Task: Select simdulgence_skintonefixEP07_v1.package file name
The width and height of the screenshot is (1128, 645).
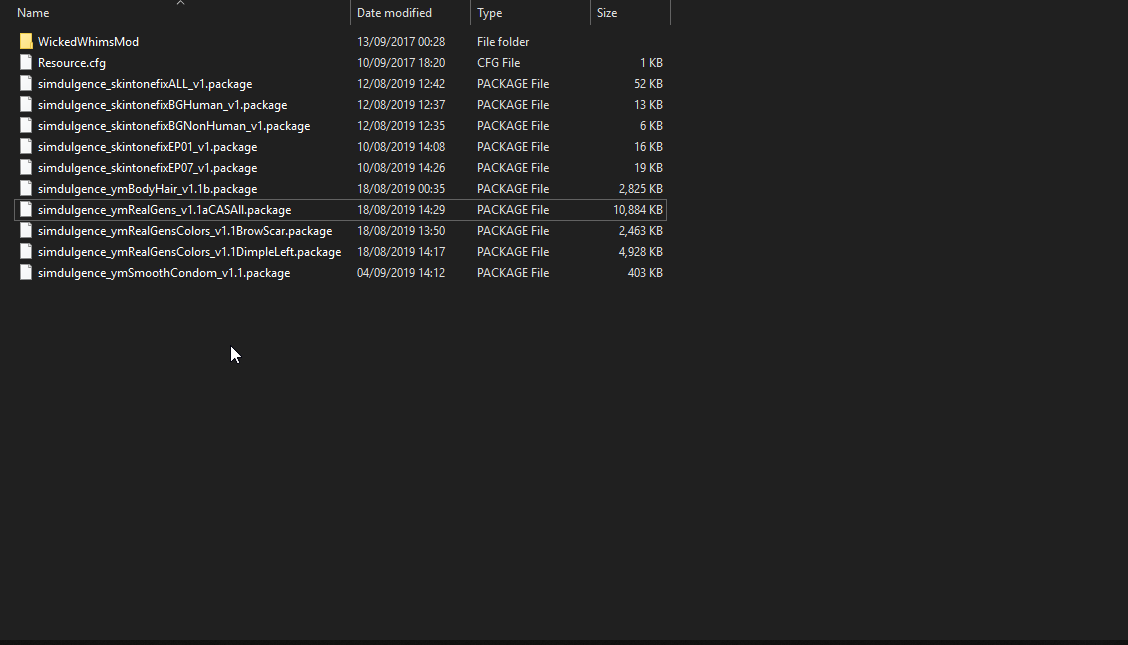Action: (147, 168)
